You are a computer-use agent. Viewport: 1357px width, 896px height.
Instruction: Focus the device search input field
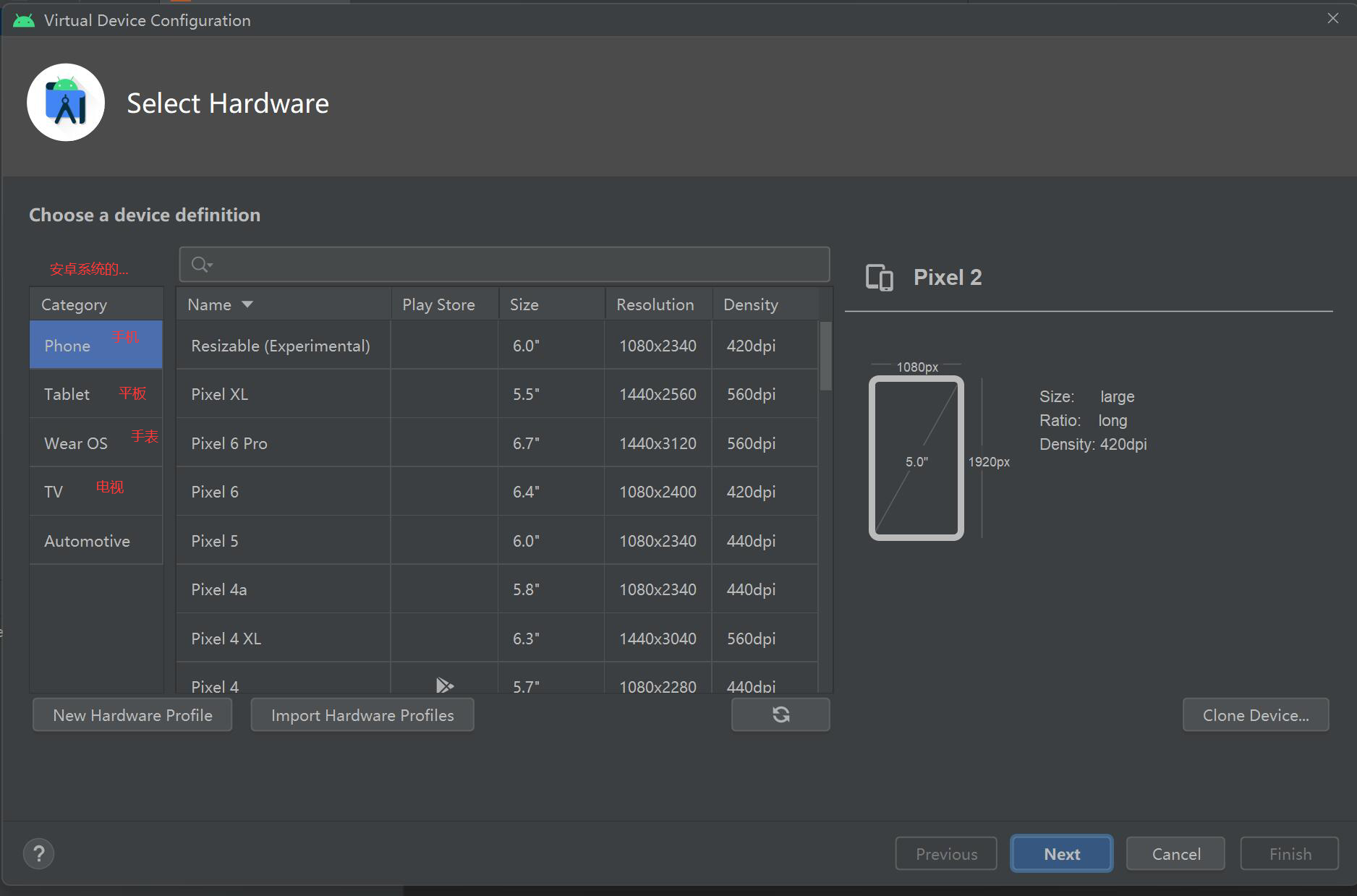point(504,265)
